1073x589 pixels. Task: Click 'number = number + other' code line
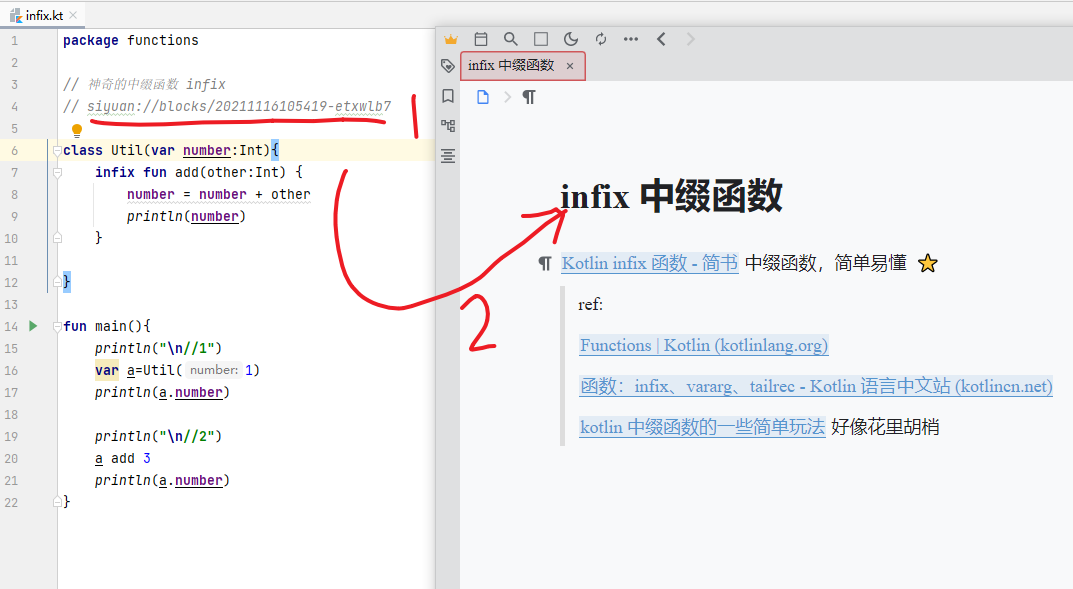tap(218, 195)
